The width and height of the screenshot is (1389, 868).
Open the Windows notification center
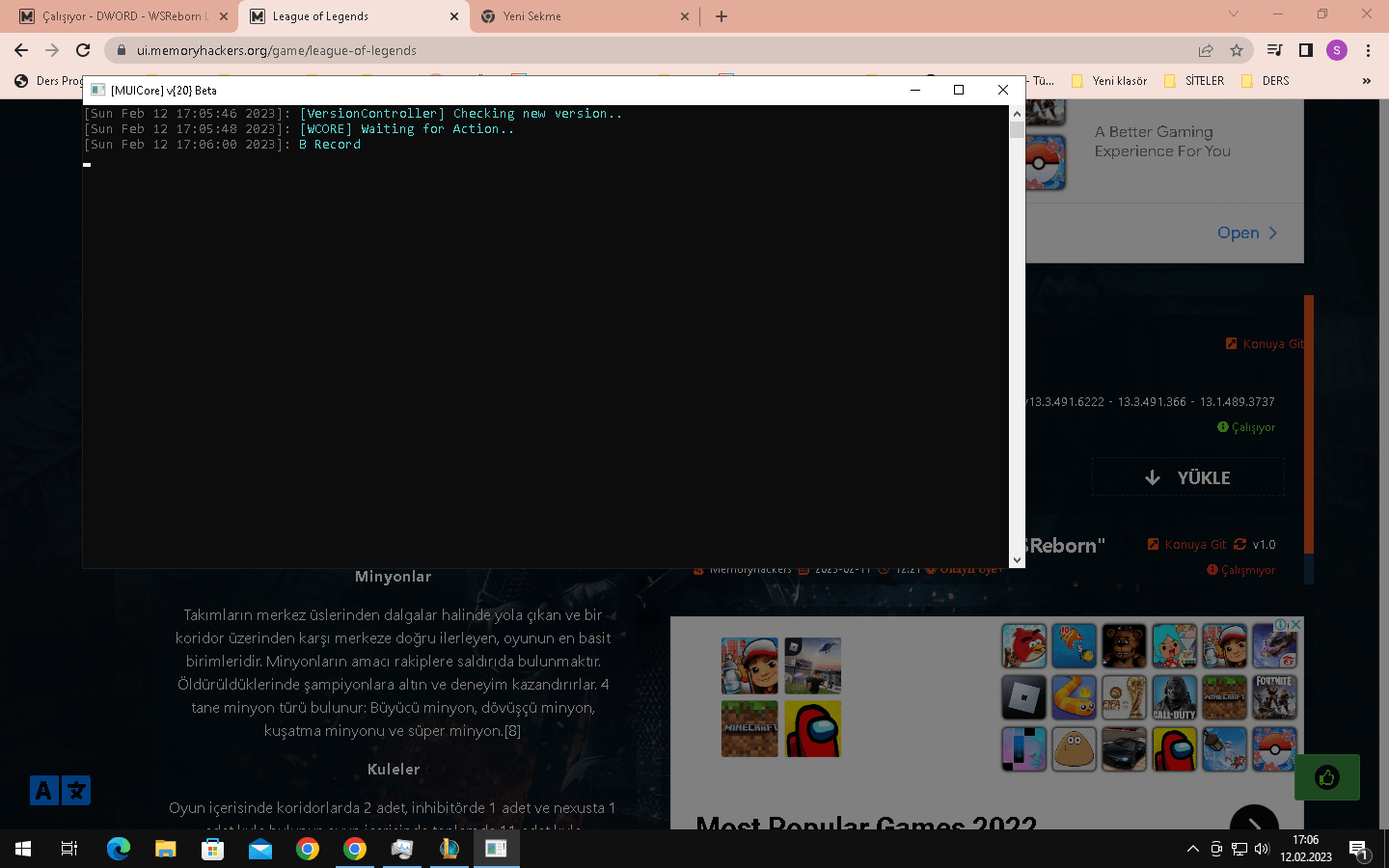[1359, 850]
